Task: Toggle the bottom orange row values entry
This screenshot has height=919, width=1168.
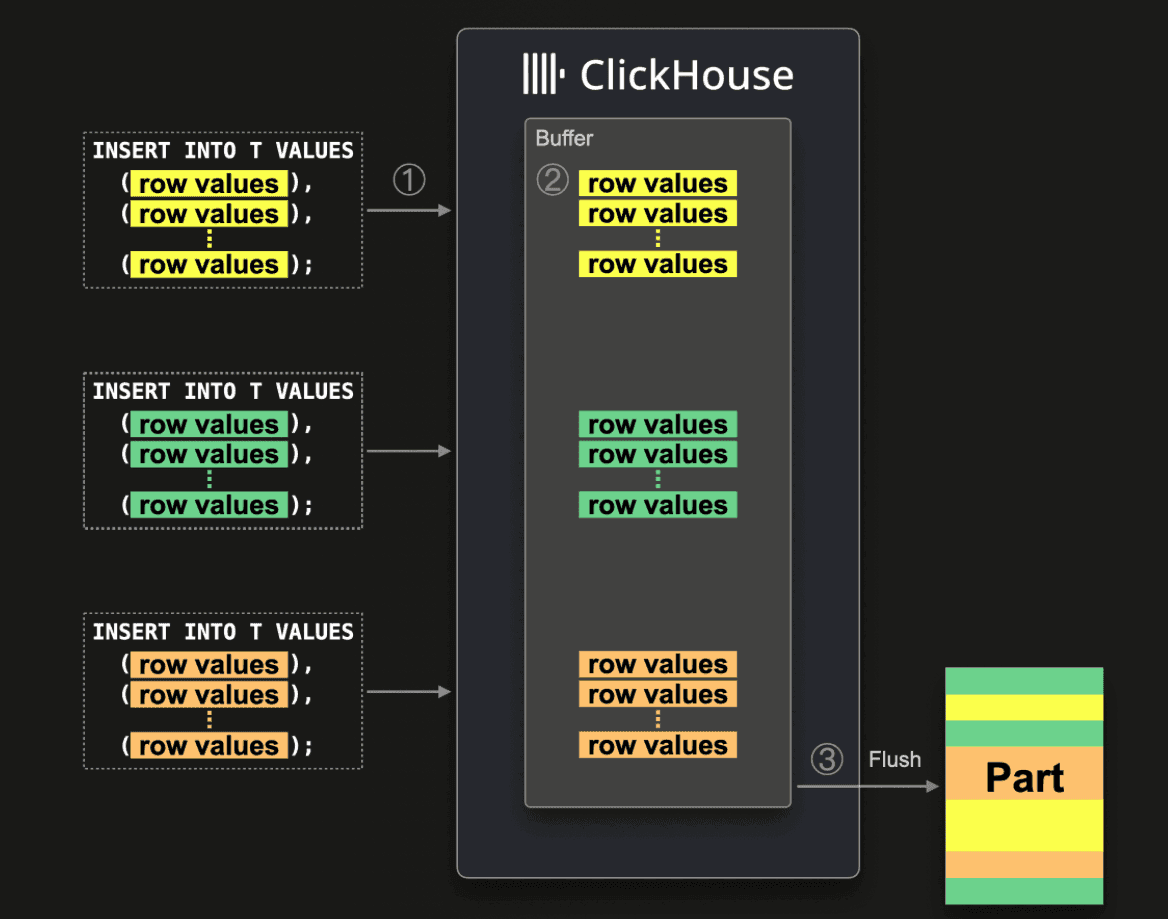Action: pos(657,744)
